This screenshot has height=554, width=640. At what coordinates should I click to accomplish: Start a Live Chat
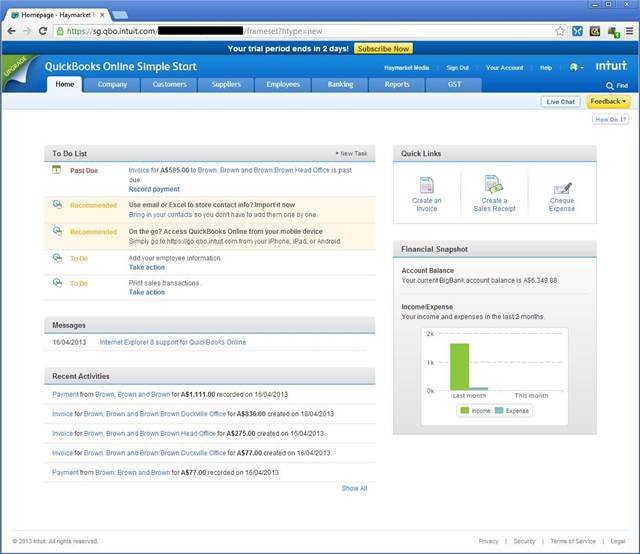tap(560, 102)
